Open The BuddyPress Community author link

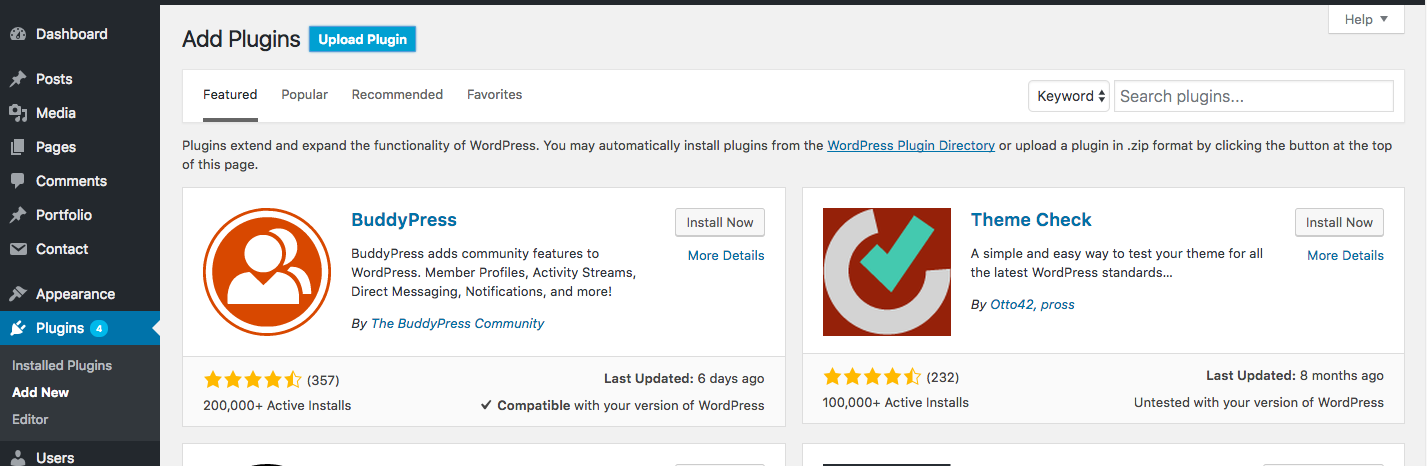458,324
